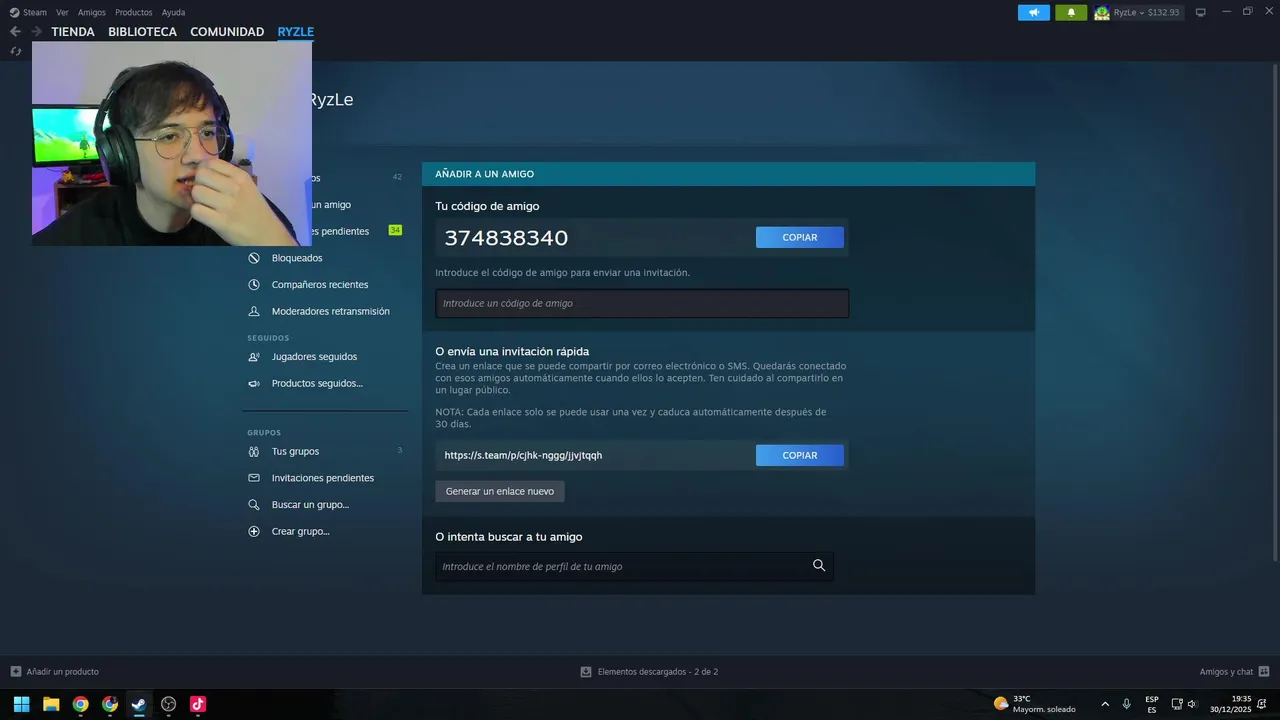Open Amigos y chat panel
This screenshot has width=1280, height=720.
coord(1234,671)
